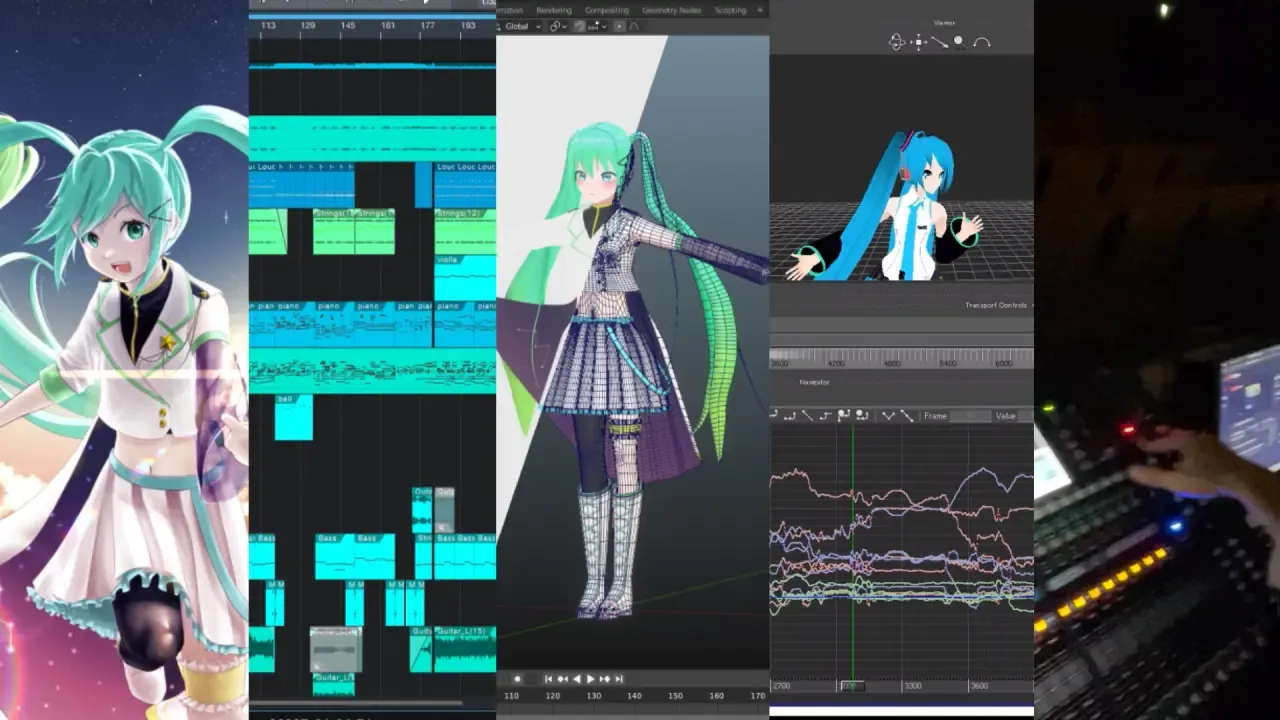
Task: Switch to the Geometry Nodes workspace tab
Action: tap(671, 10)
